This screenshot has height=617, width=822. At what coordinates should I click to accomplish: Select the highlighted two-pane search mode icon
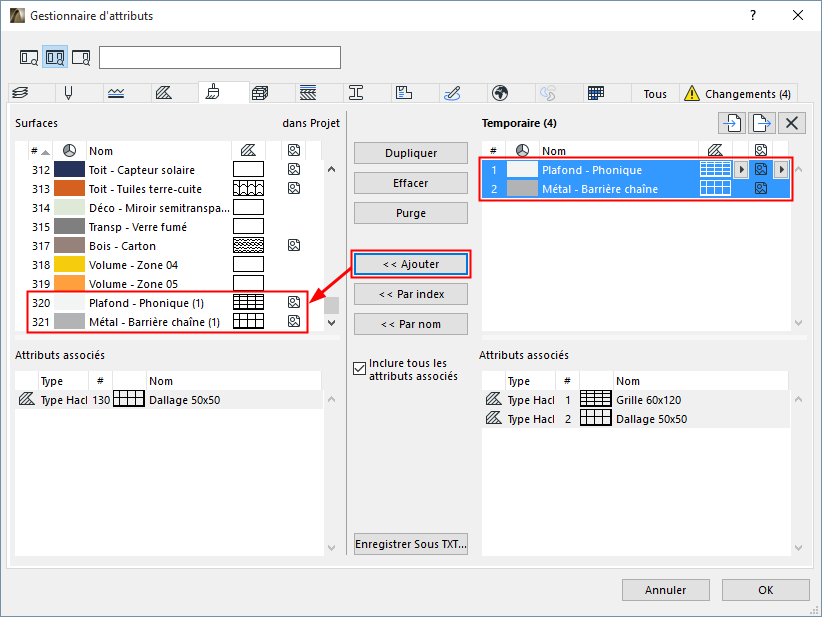55,57
